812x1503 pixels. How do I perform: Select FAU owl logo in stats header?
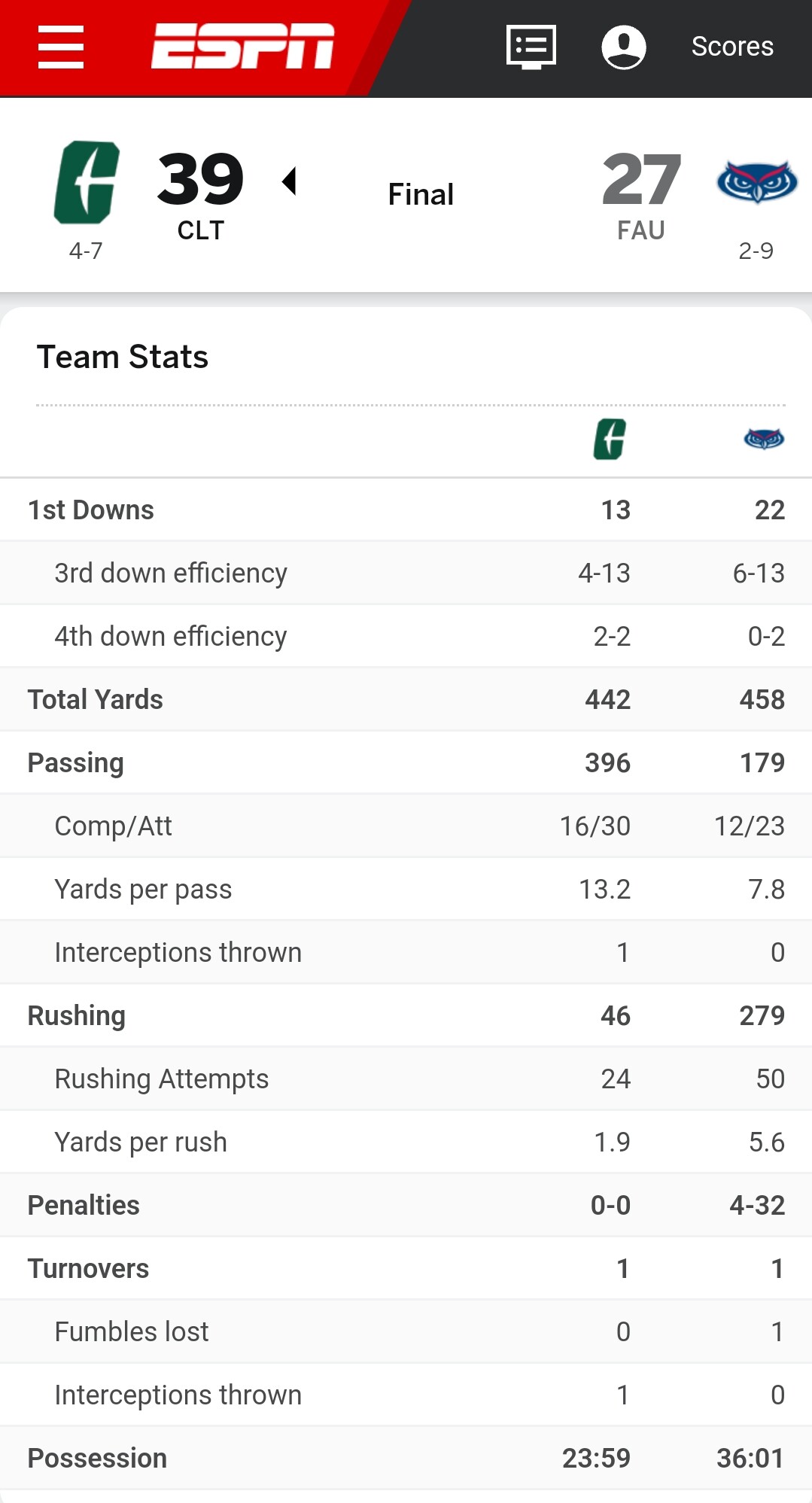(x=764, y=439)
